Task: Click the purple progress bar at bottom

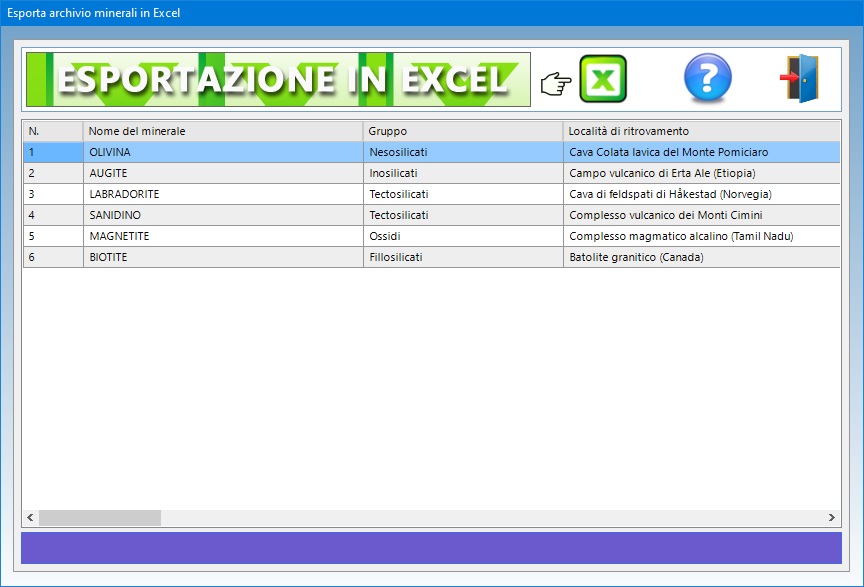Action: pyautogui.click(x=431, y=548)
